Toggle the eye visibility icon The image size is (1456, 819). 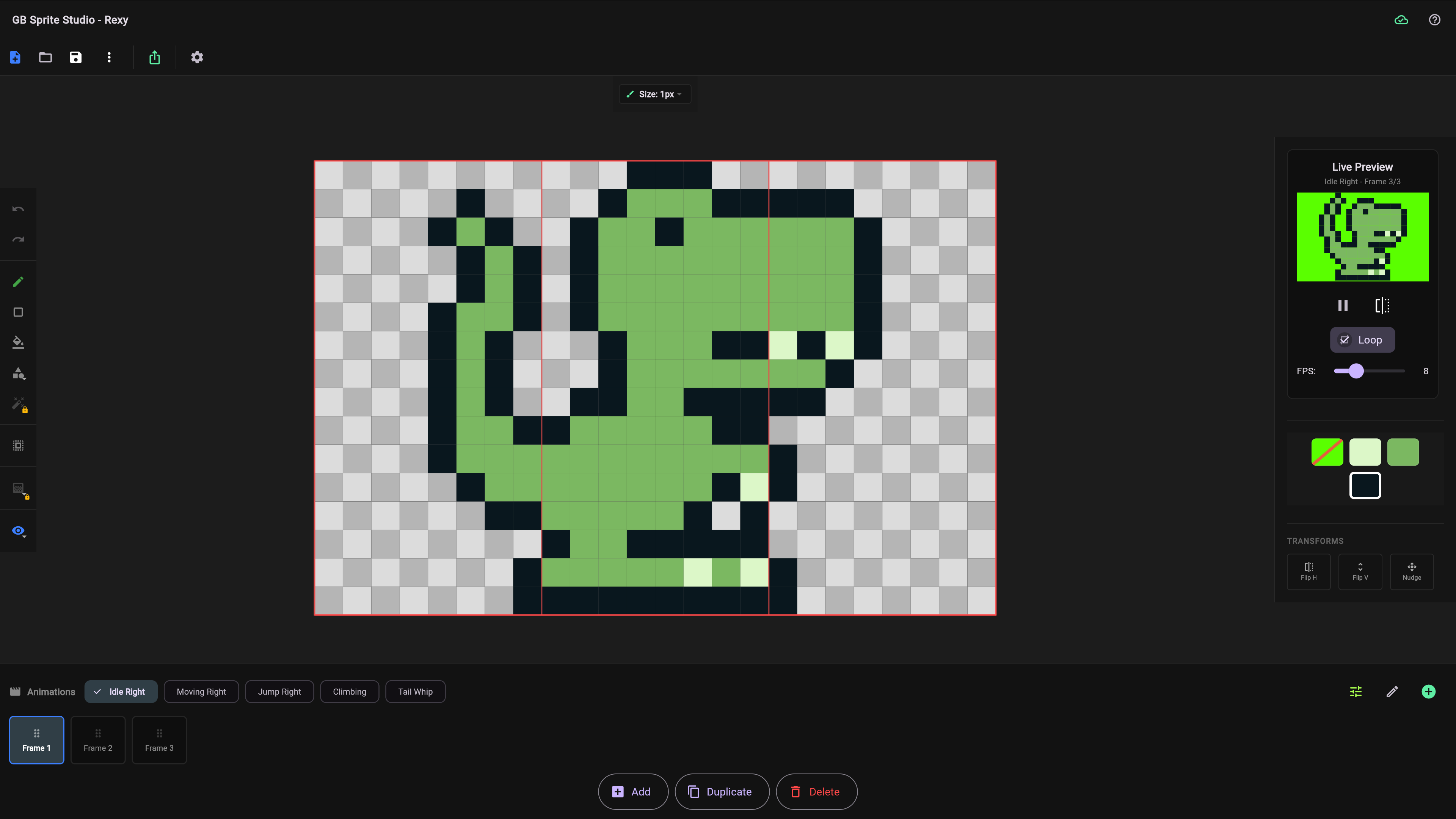(x=18, y=530)
